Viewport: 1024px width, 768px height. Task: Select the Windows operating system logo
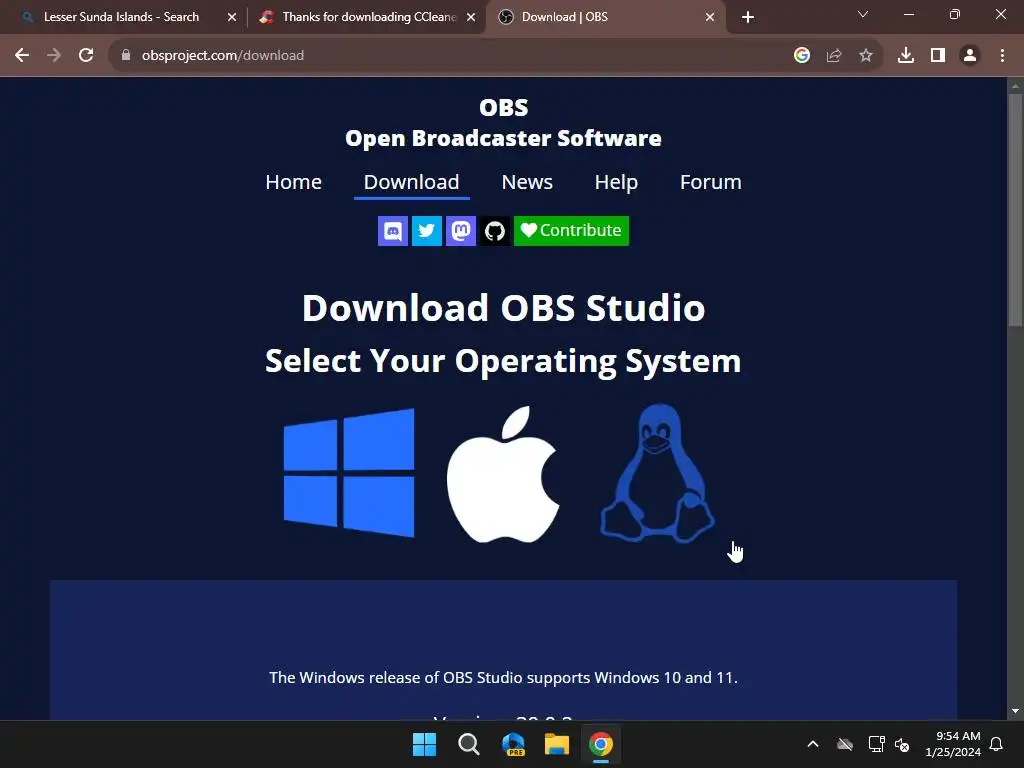pos(349,473)
